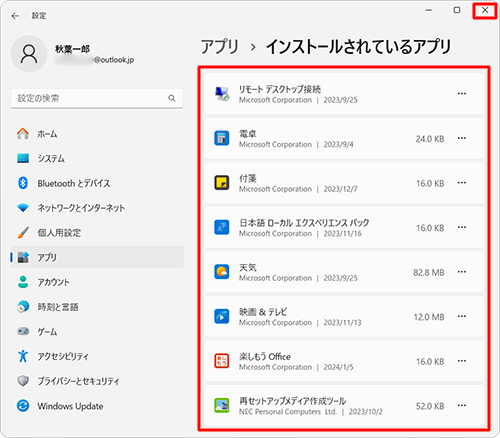Select the アクセシビリティ figure icon
The image size is (500, 438).
[x=23, y=356]
